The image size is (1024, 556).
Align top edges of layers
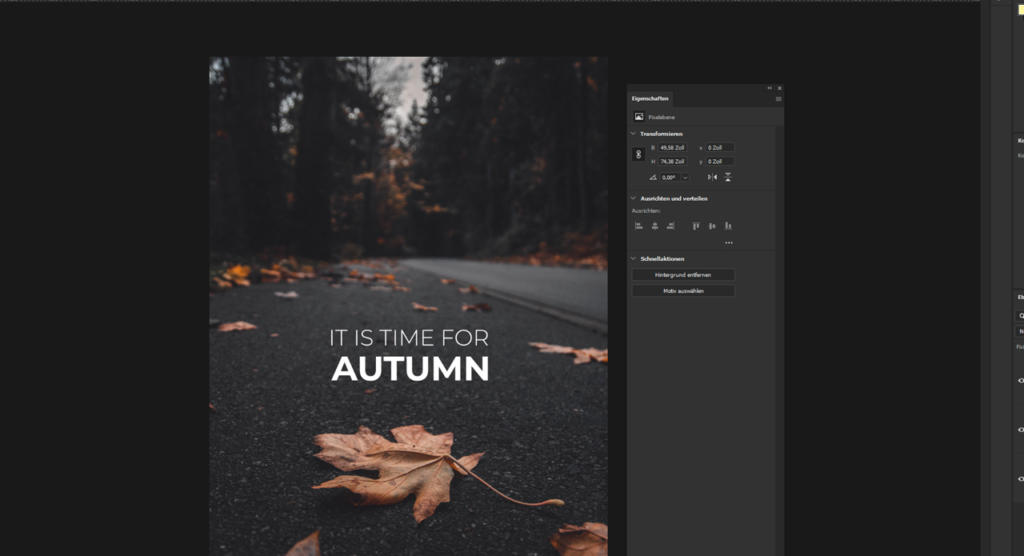(696, 226)
